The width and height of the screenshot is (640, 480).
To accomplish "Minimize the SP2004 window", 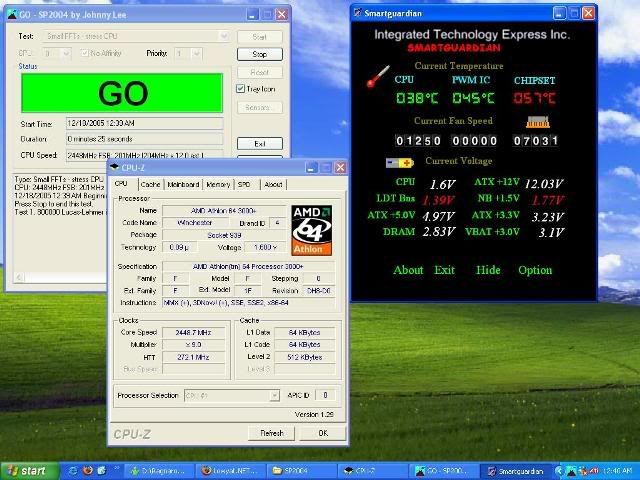I will click(x=253, y=15).
